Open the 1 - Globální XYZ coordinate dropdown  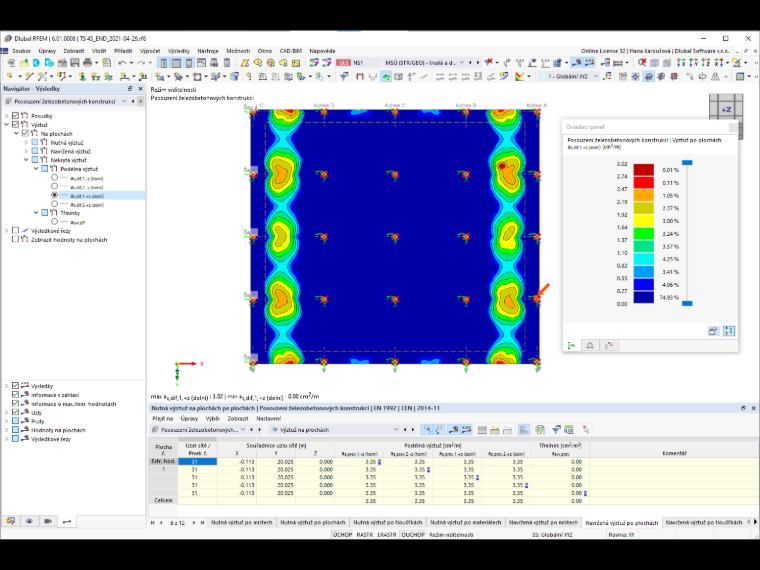coord(596,77)
